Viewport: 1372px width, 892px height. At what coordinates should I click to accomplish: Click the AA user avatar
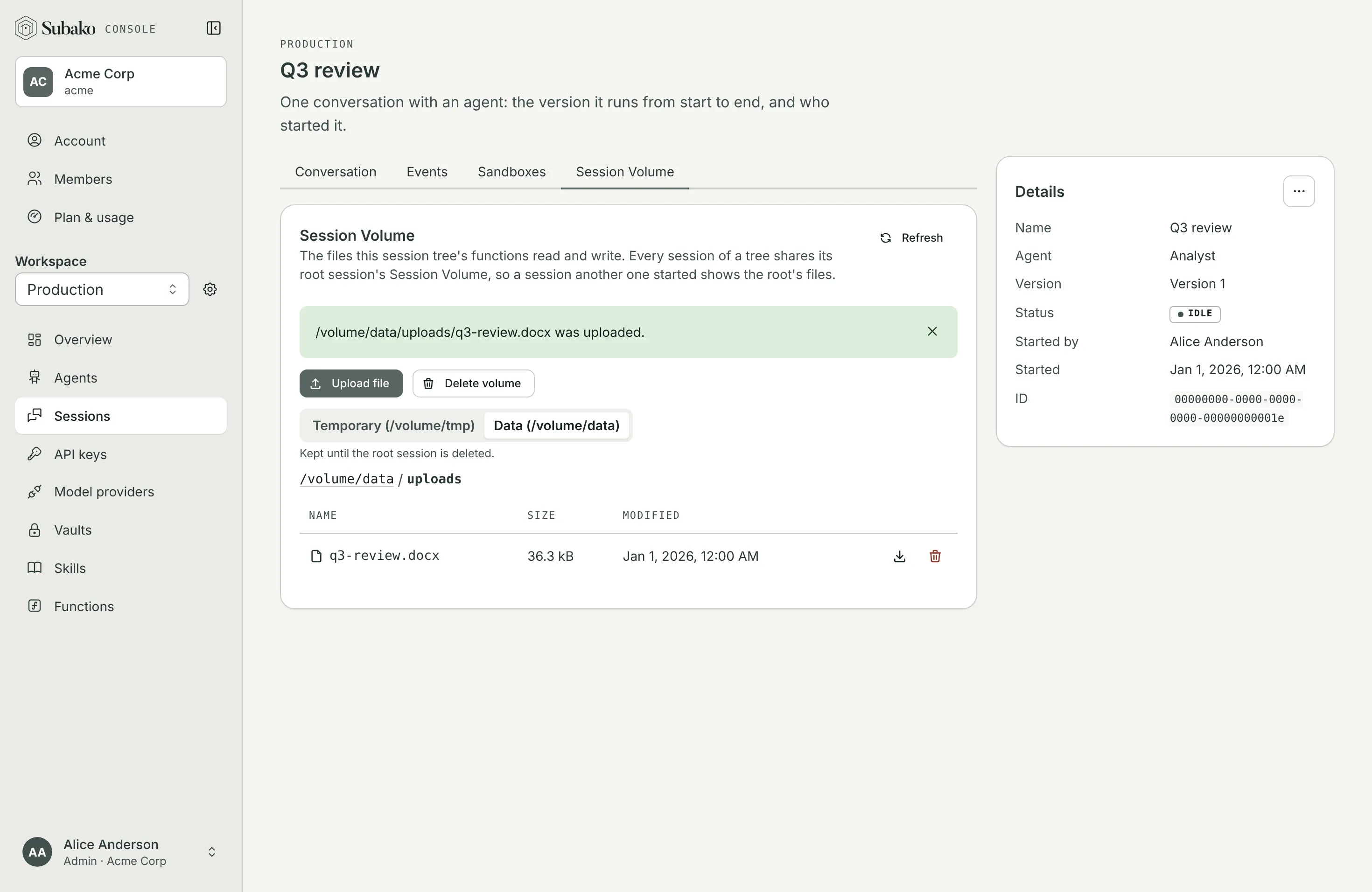click(x=37, y=852)
